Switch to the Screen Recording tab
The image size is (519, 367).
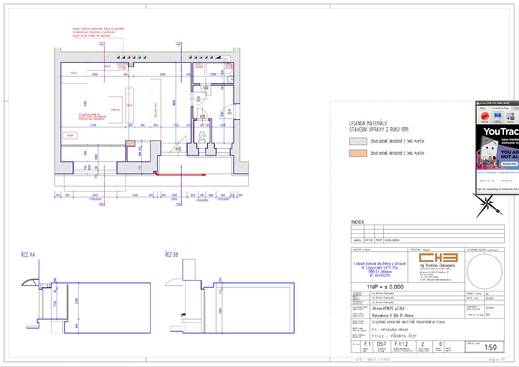pos(500,108)
